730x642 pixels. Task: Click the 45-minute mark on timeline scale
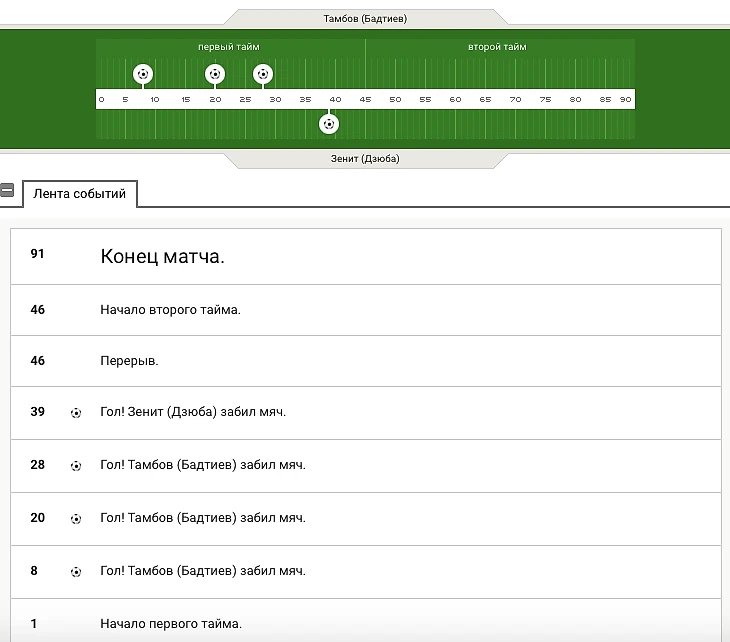365,100
